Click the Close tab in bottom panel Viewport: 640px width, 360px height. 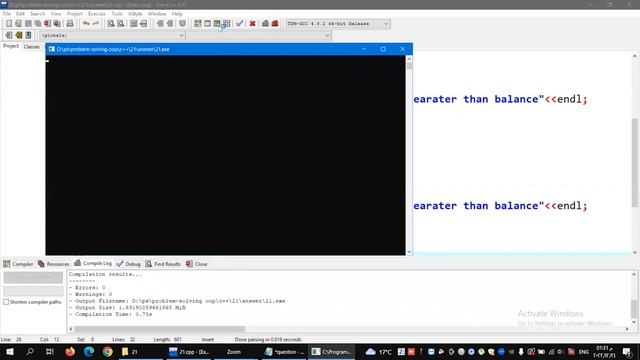tap(196, 264)
